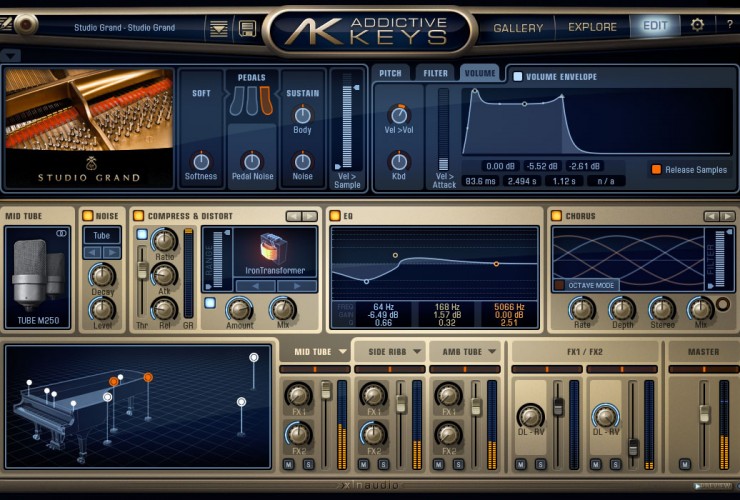Solo the Side Ribb channel

383,465
